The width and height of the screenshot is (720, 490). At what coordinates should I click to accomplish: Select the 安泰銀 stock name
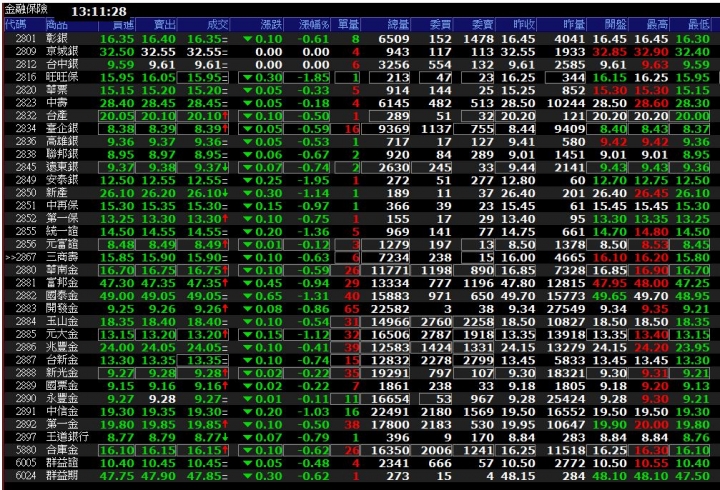click(62, 180)
